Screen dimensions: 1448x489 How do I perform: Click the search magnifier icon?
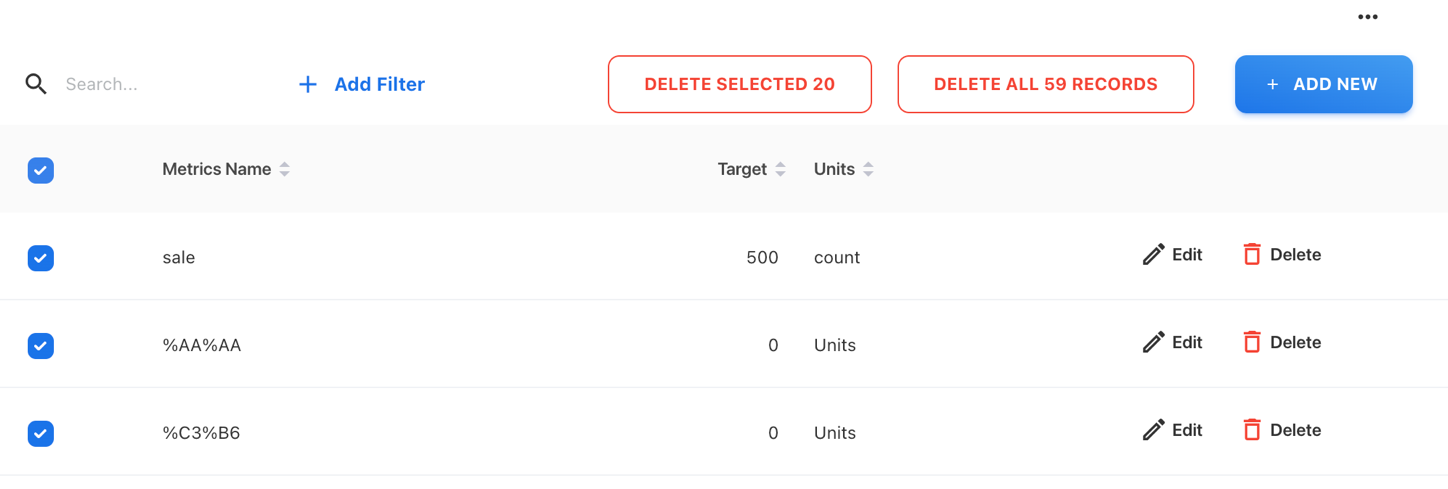[x=36, y=84]
